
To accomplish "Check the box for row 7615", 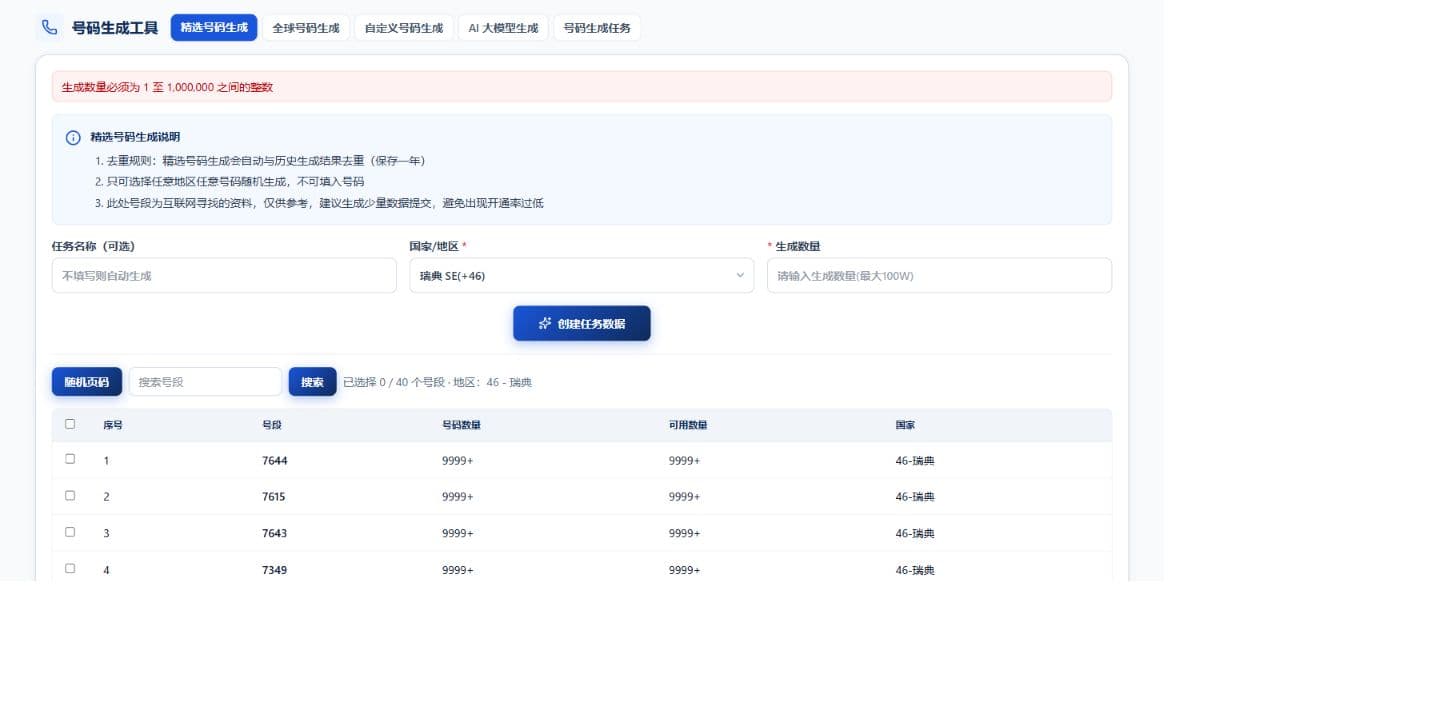I will point(70,495).
